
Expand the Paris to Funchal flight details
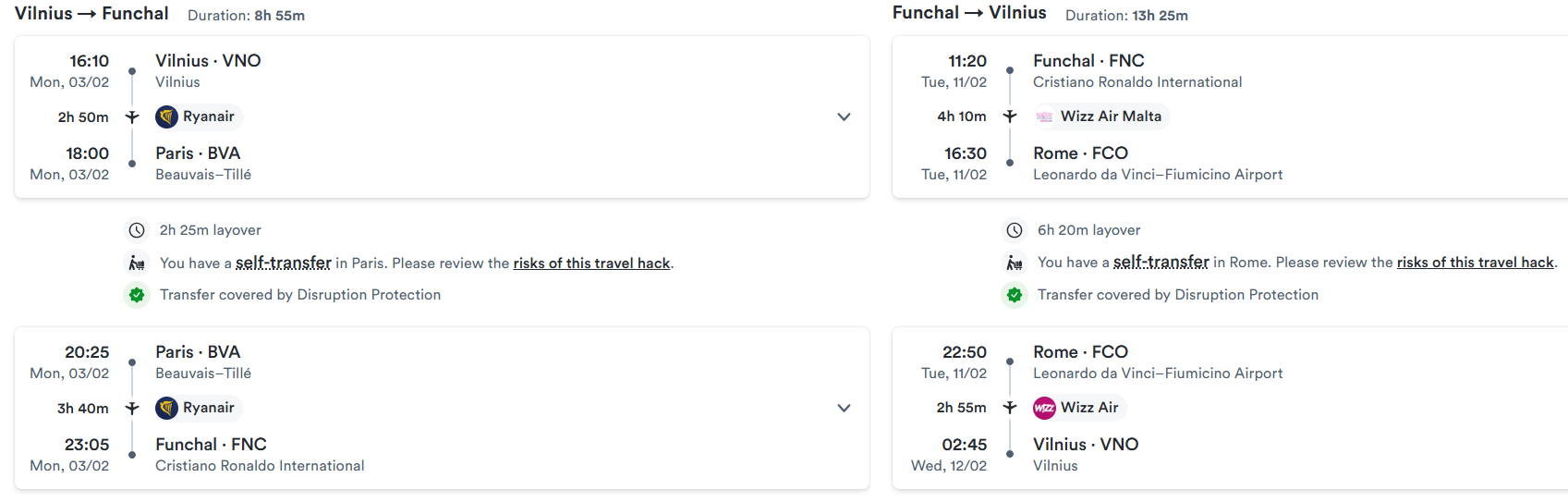844,408
